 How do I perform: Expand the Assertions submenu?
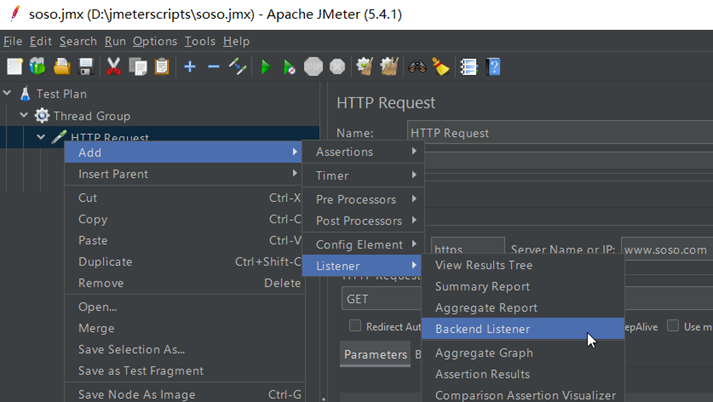pyautogui.click(x=363, y=152)
